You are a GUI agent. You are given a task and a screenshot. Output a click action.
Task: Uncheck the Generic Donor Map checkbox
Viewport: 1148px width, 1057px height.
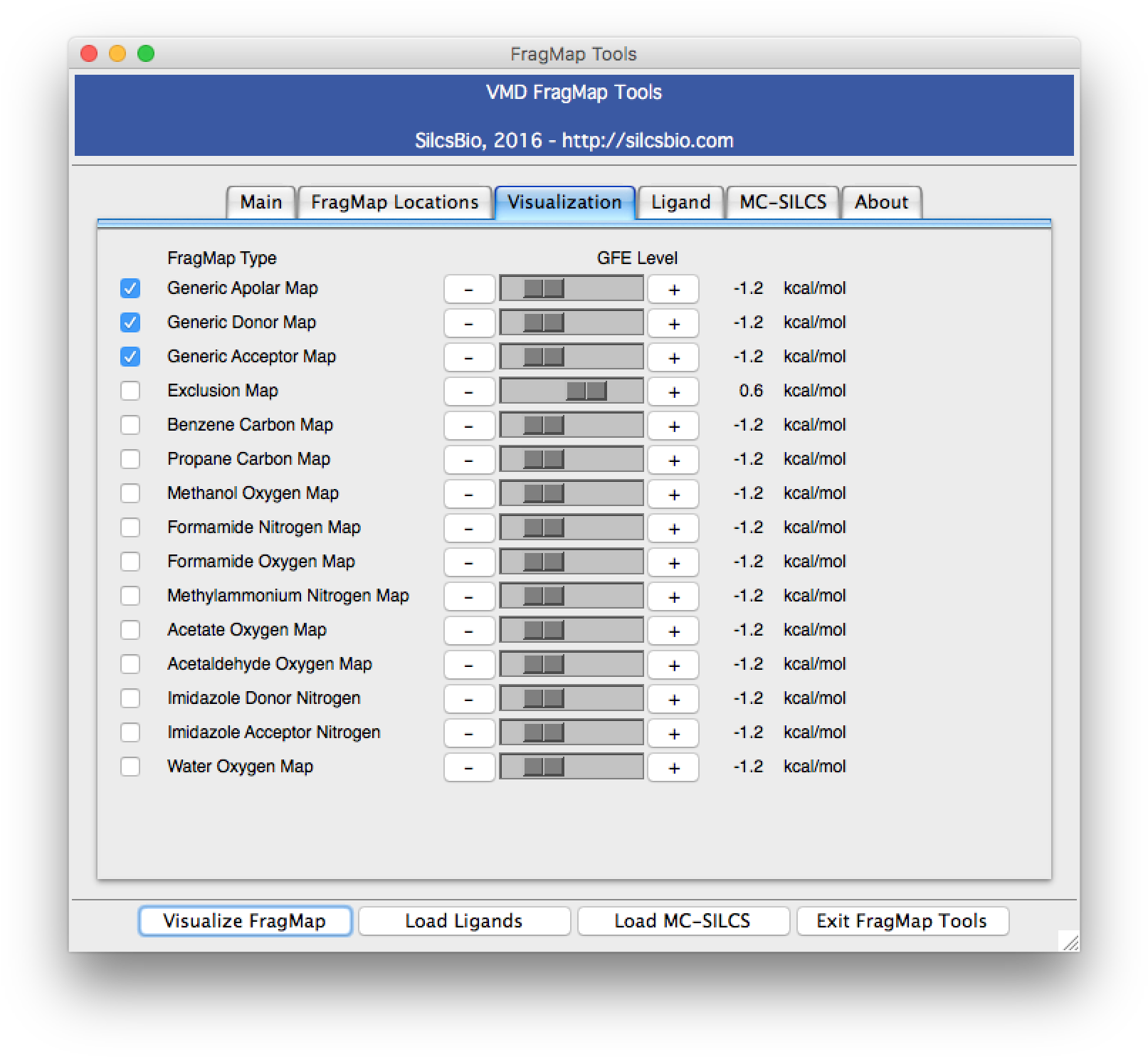(x=130, y=322)
